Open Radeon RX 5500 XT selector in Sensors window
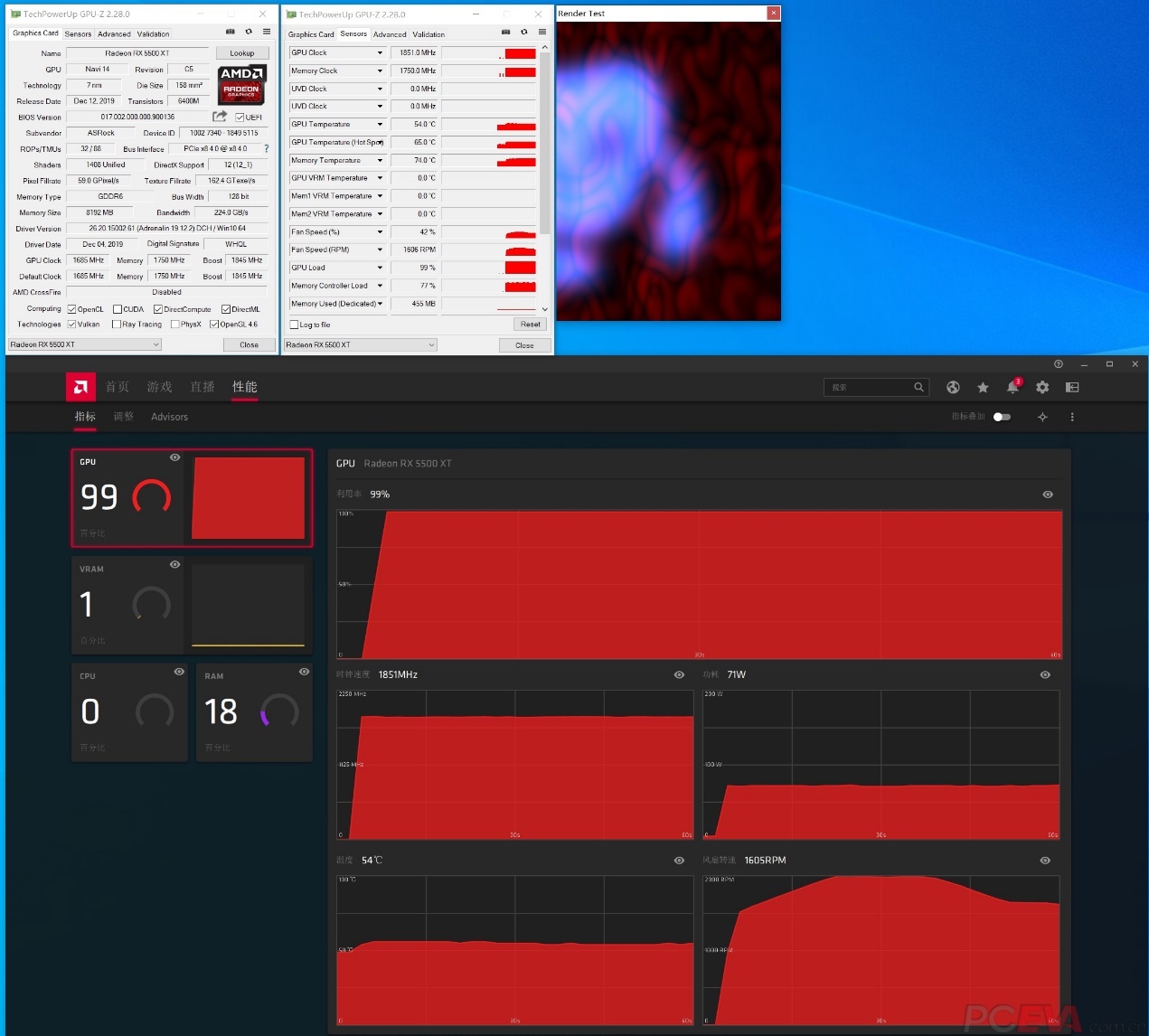Image resolution: width=1149 pixels, height=1036 pixels. click(360, 344)
